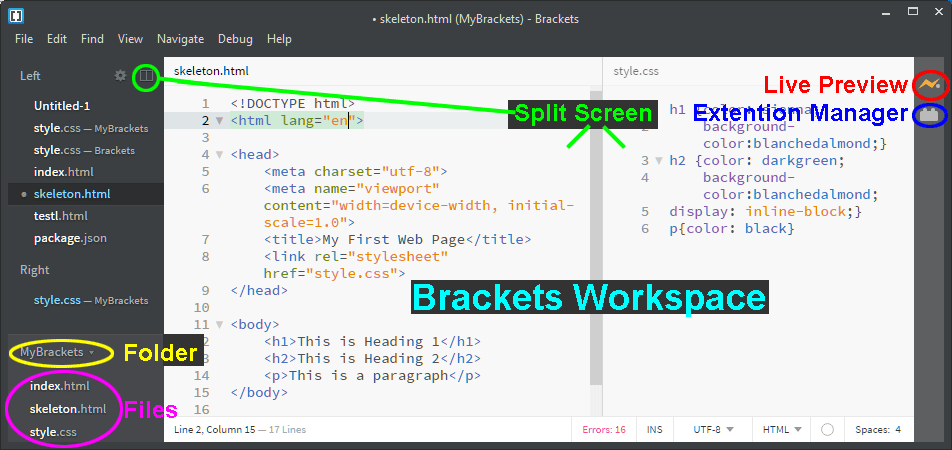952x450 pixels.
Task: Select skeleton.html in the Left working files
Action: click(72, 194)
